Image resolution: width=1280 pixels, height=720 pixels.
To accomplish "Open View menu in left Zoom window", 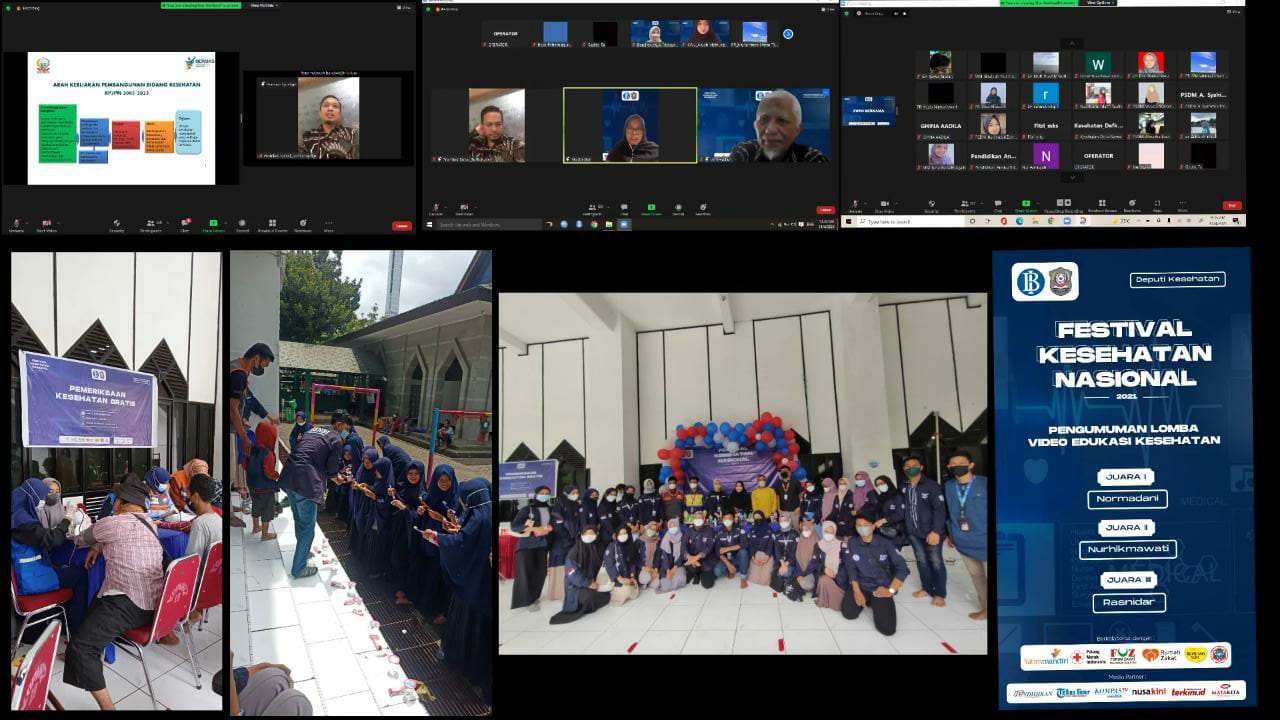I will (x=405, y=7).
